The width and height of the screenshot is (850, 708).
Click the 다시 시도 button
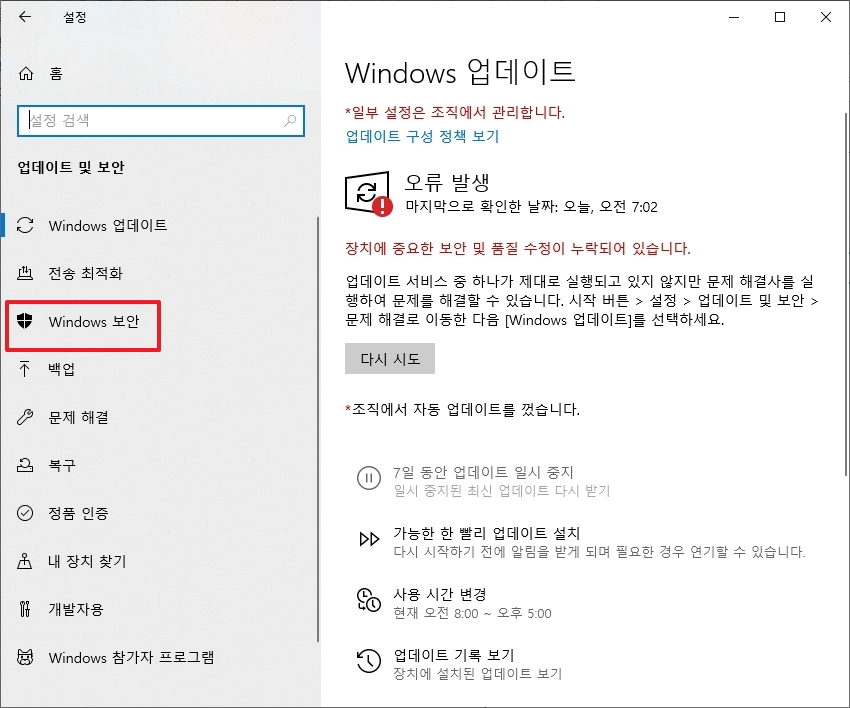point(390,358)
